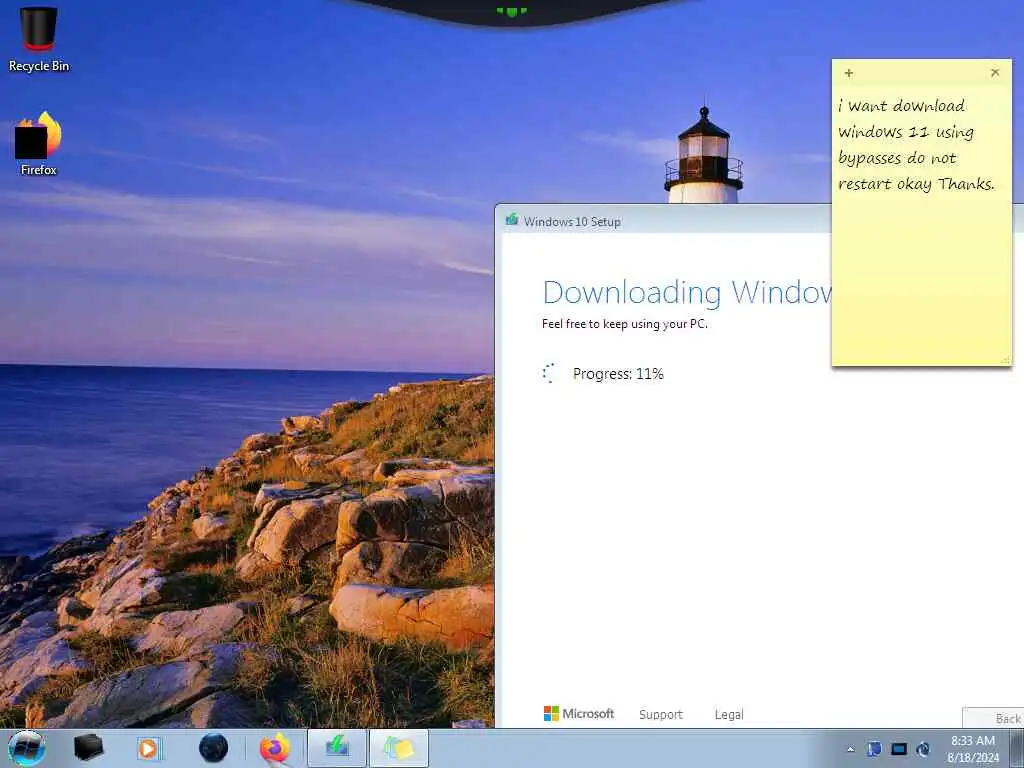Viewport: 1024px width, 768px height.
Task: Open the Legal link in Setup
Action: [729, 714]
